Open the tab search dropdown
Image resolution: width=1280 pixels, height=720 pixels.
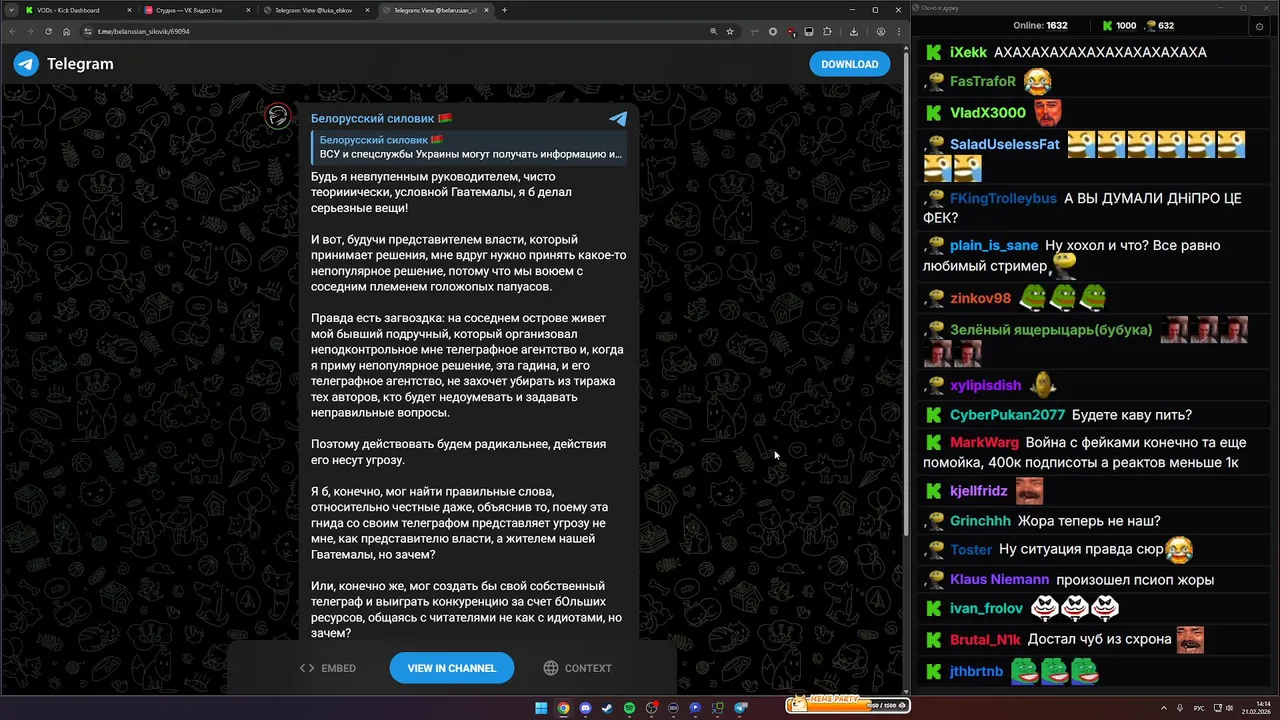click(x=10, y=10)
